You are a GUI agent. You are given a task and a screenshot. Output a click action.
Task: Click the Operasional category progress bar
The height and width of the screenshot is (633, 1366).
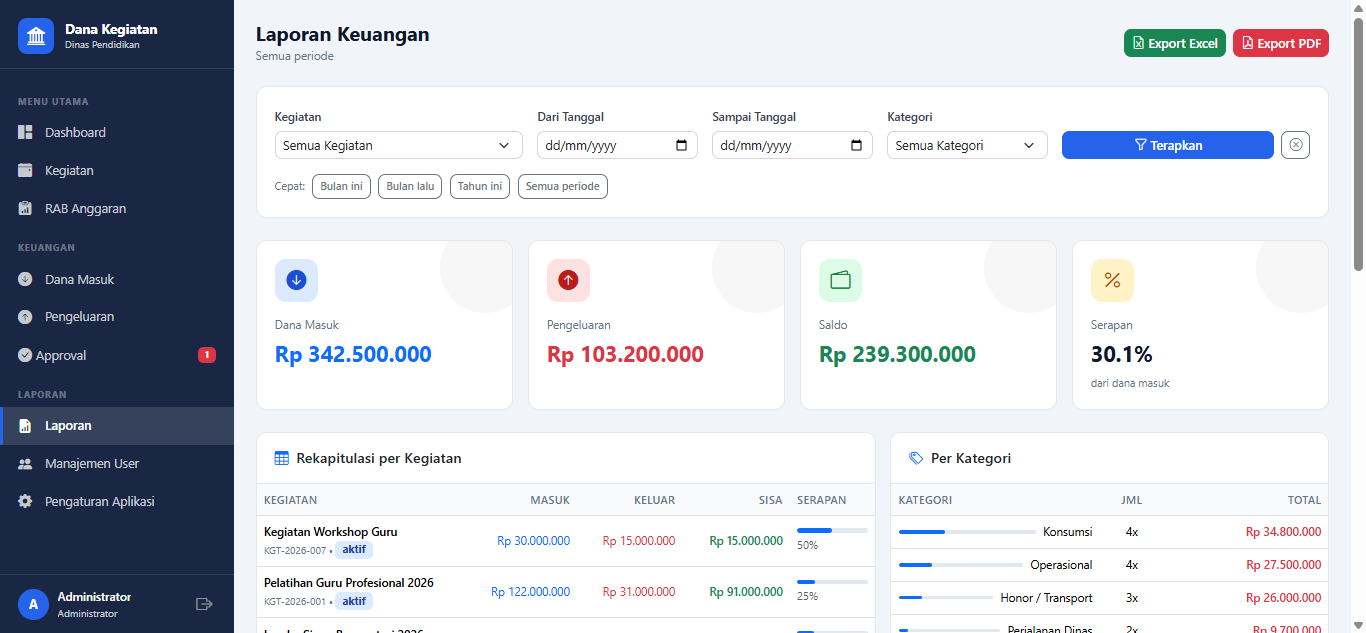[961, 565]
